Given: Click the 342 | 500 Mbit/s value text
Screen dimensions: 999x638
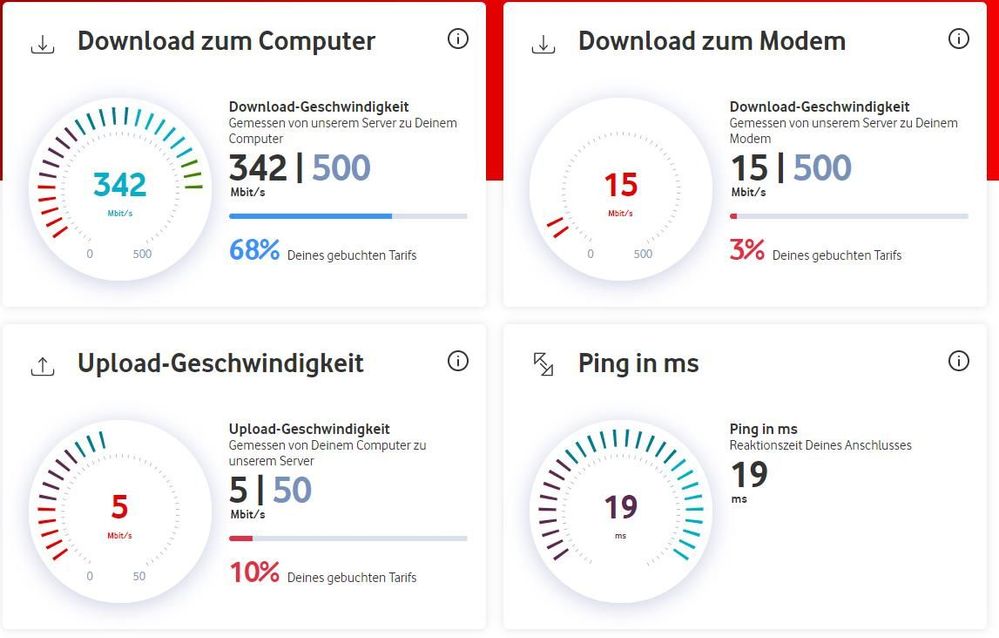Looking at the screenshot, I should [300, 168].
